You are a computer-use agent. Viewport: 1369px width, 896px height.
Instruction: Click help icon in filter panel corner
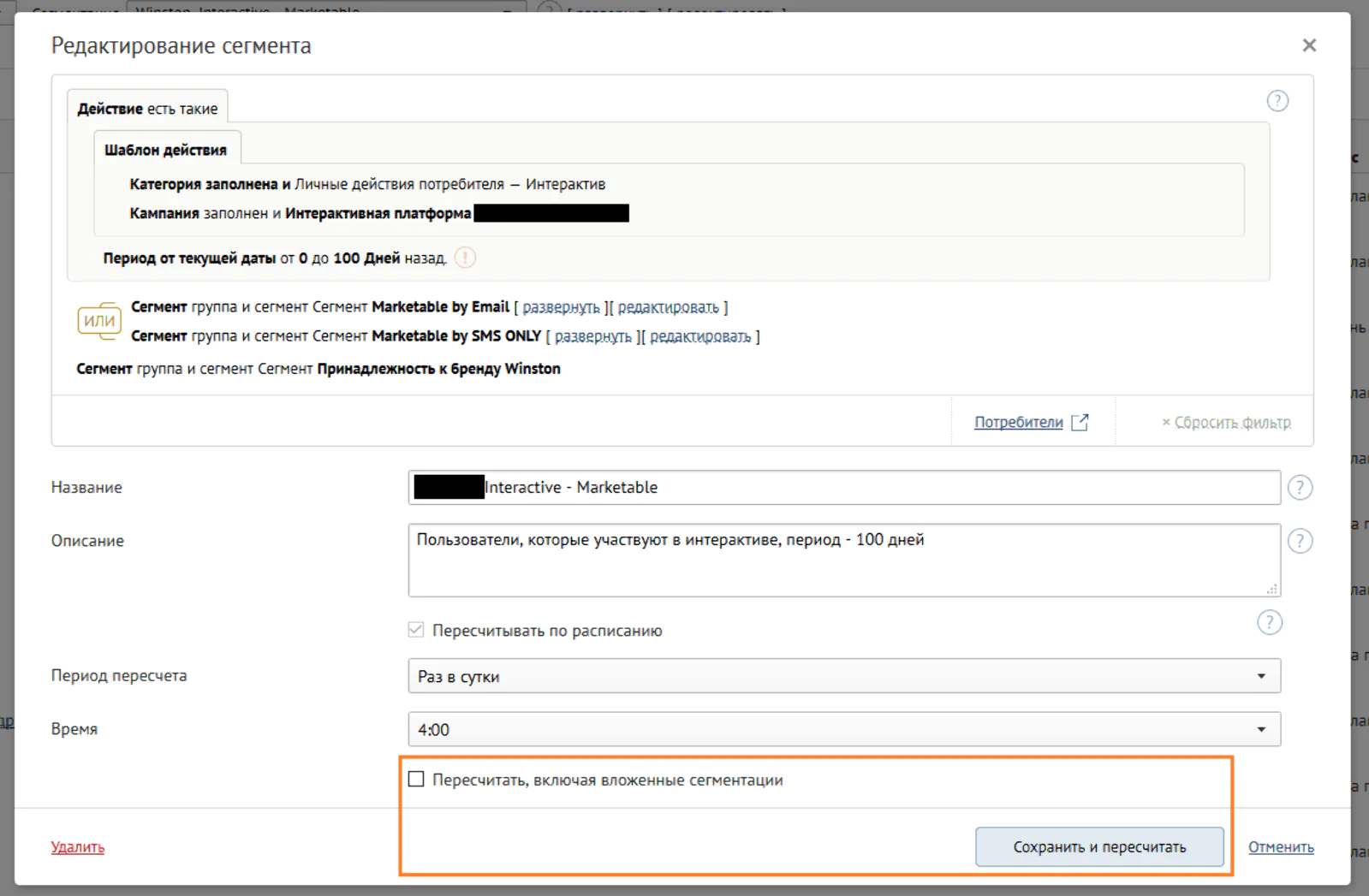tap(1277, 101)
